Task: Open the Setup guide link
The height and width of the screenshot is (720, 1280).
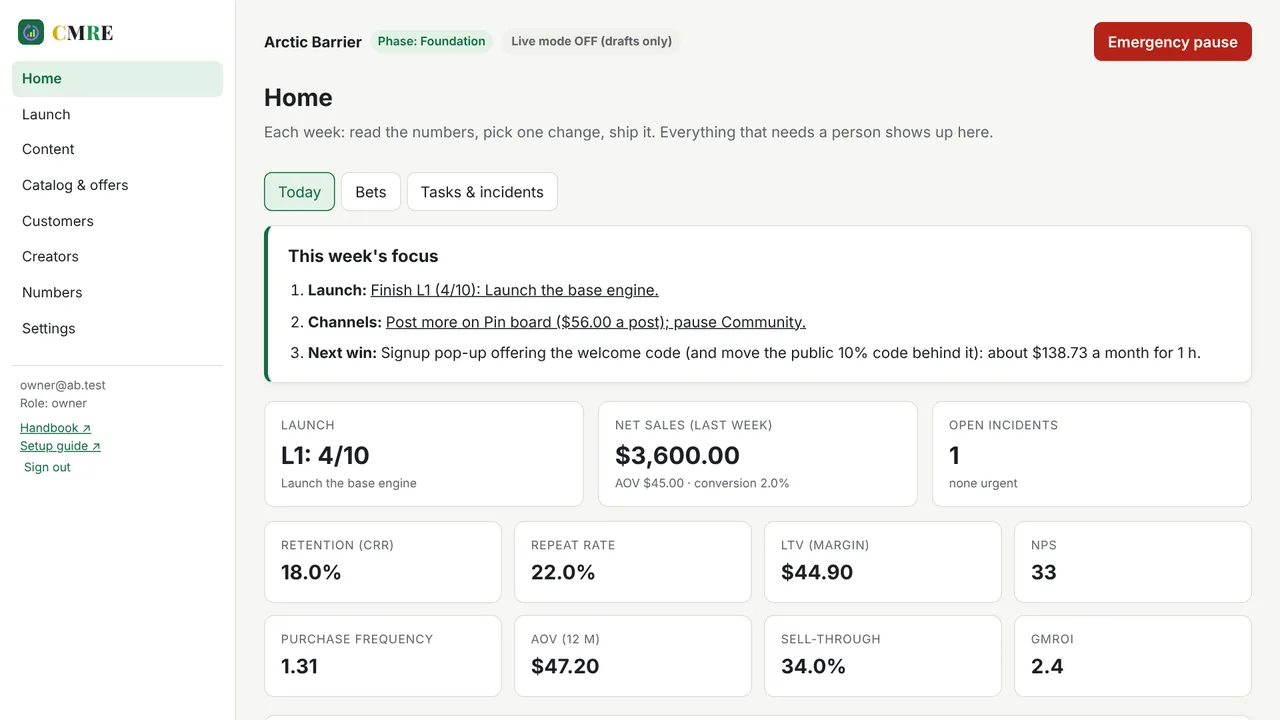Action: click(60, 446)
